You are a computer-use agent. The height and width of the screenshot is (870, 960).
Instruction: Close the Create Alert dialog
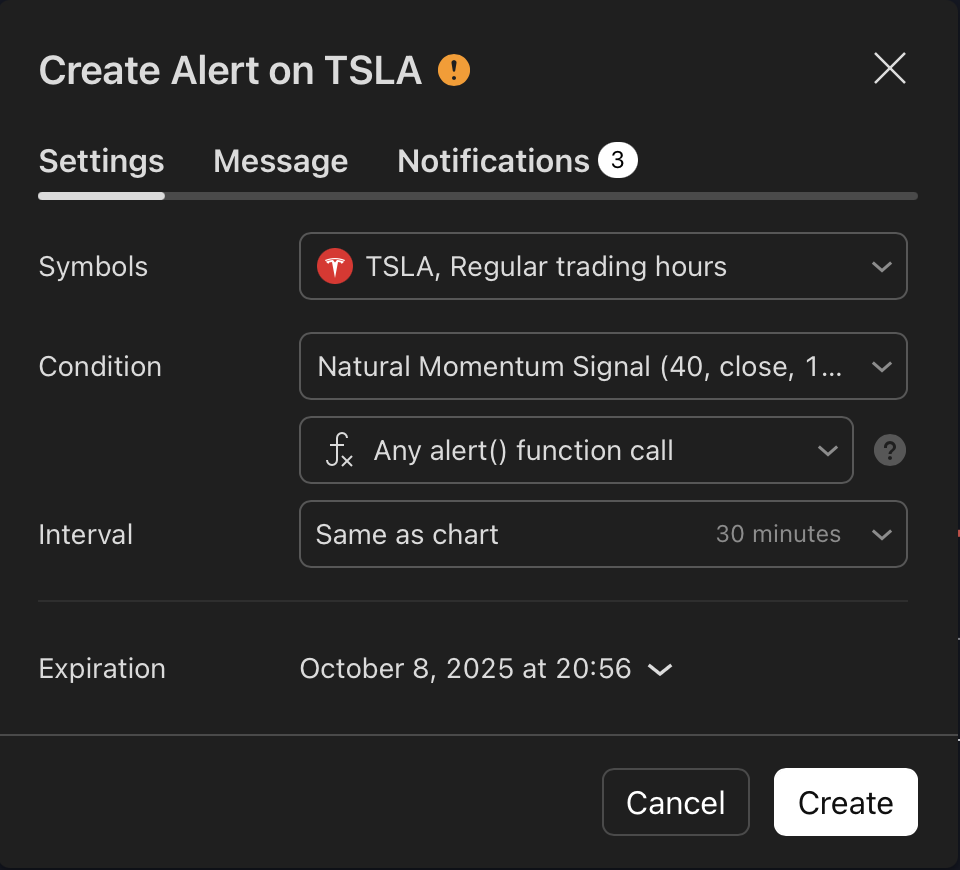890,68
